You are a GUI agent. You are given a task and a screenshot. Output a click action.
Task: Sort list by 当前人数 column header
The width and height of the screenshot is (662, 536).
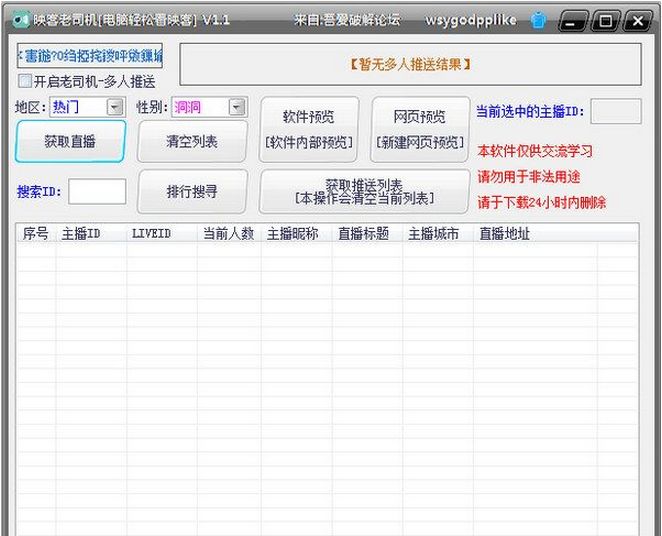pos(228,234)
